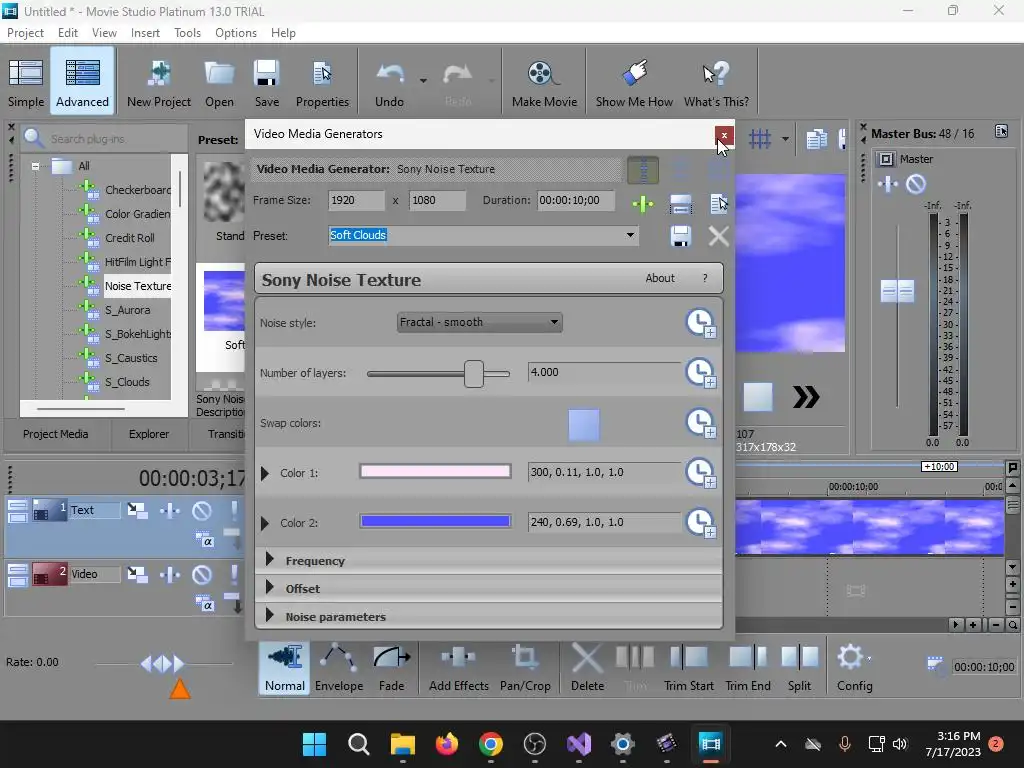
Task: Animate Color 2 clock icon
Action: [x=701, y=523]
